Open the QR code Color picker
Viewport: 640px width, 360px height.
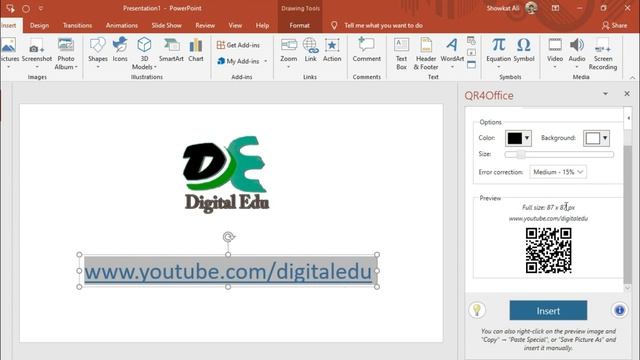pos(518,138)
